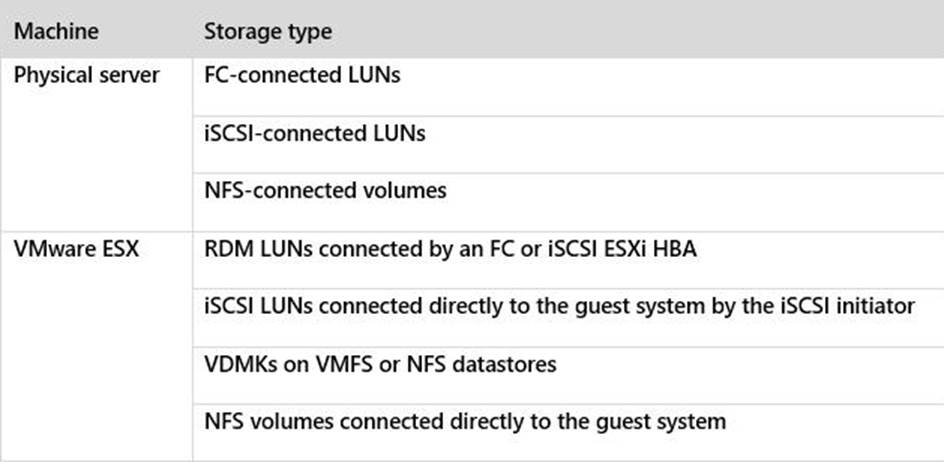Click the Machine column header
Image resolution: width=944 pixels, height=462 pixels.
(56, 31)
